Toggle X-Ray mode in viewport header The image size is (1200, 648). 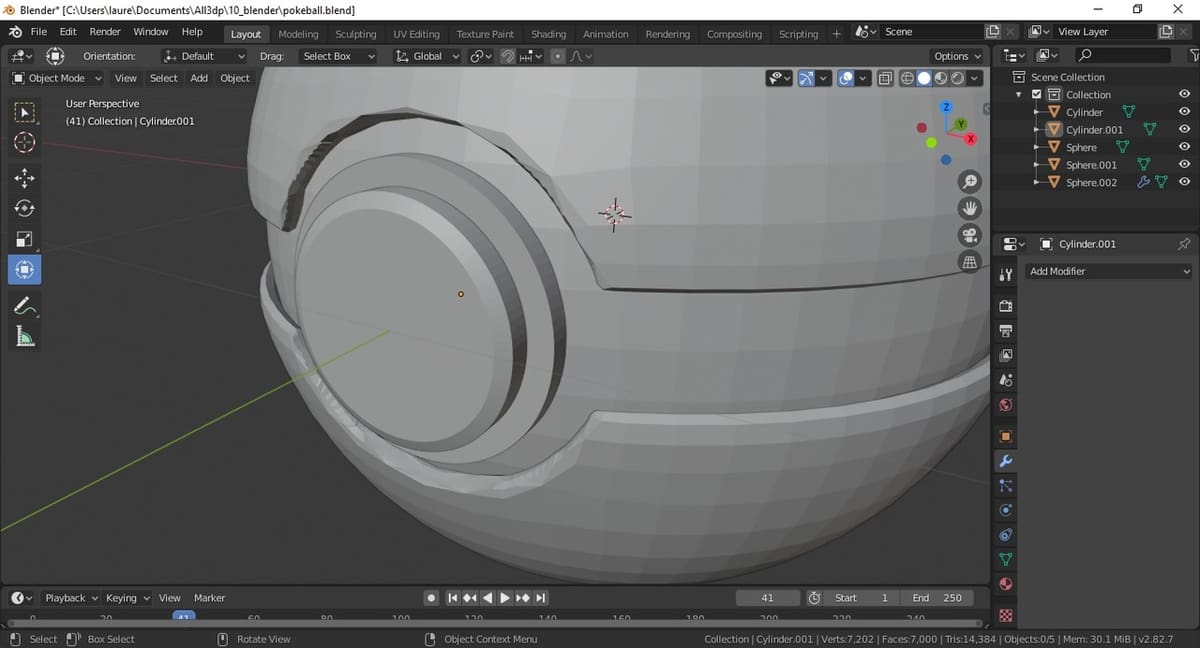pyautogui.click(x=887, y=78)
